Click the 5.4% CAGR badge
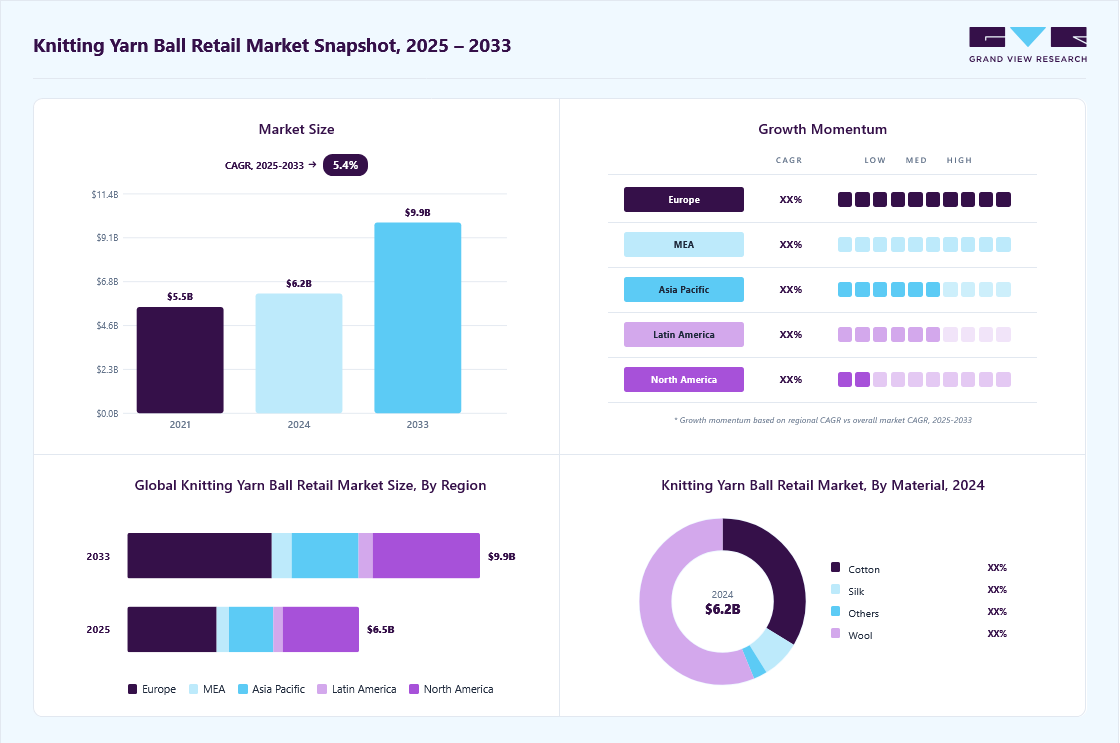The image size is (1120, 743). point(345,165)
